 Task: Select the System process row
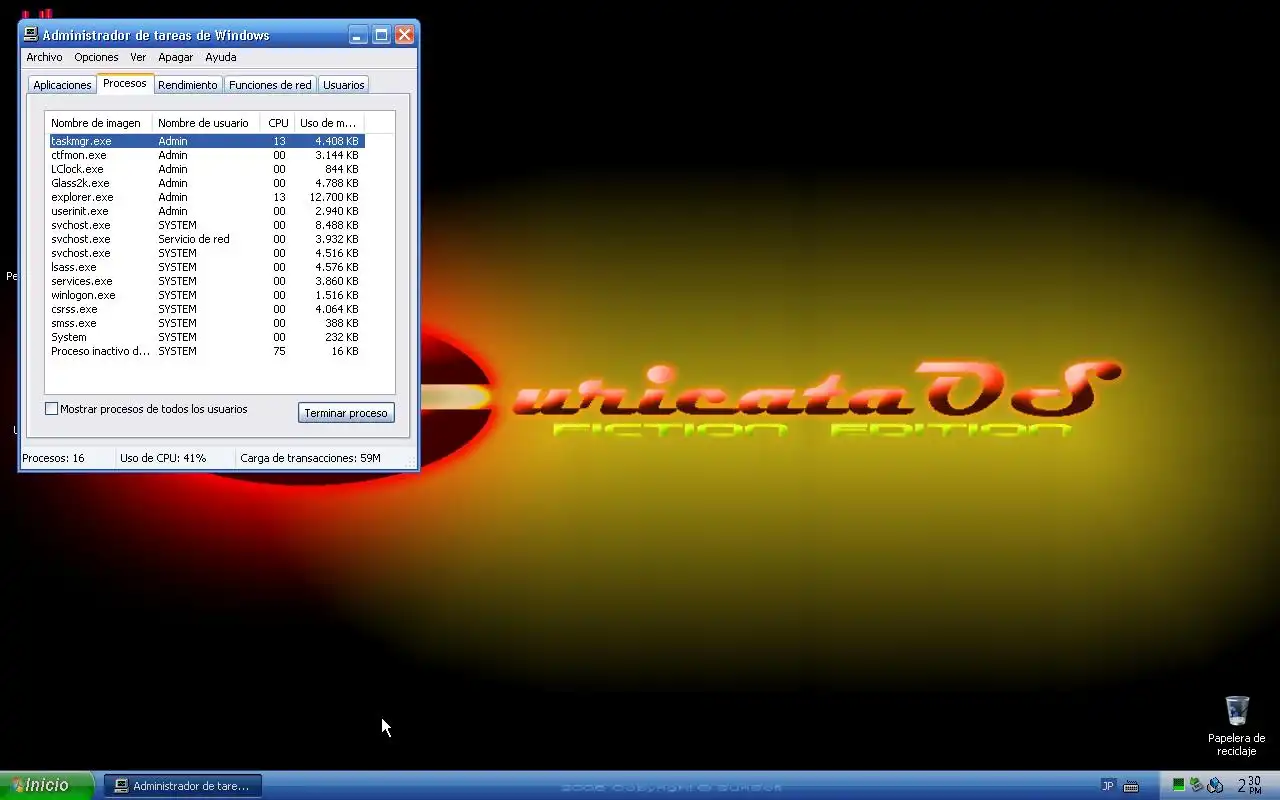[x=206, y=337]
